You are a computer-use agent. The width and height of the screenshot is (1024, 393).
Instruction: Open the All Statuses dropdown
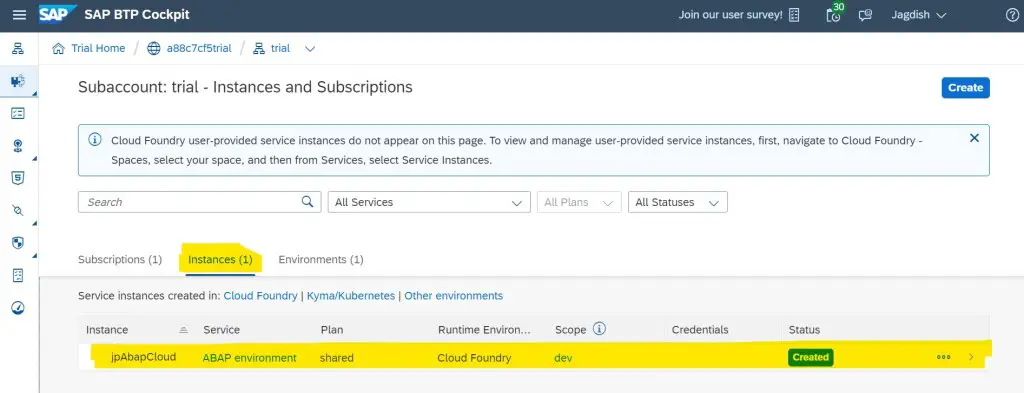[677, 202]
